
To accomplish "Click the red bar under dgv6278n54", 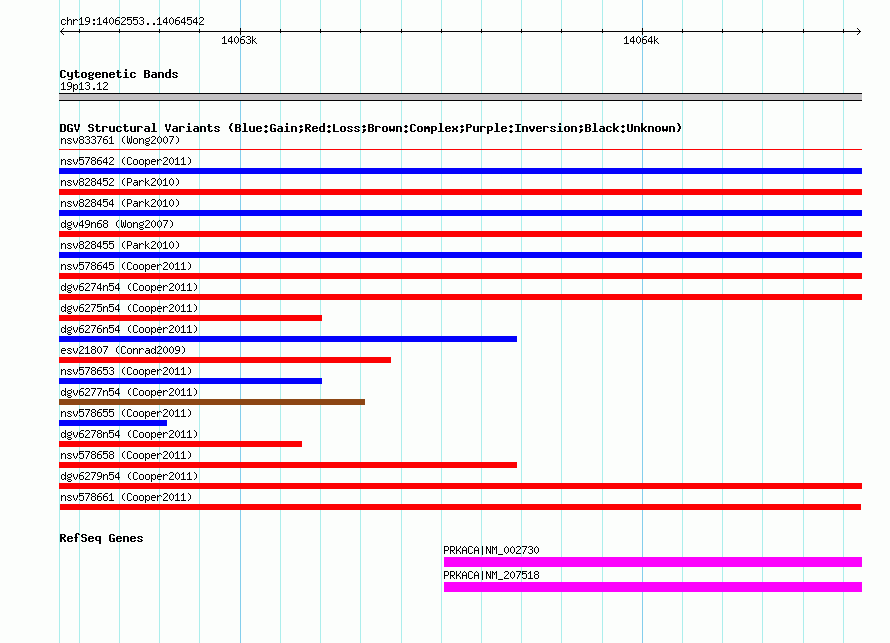I will click(180, 444).
